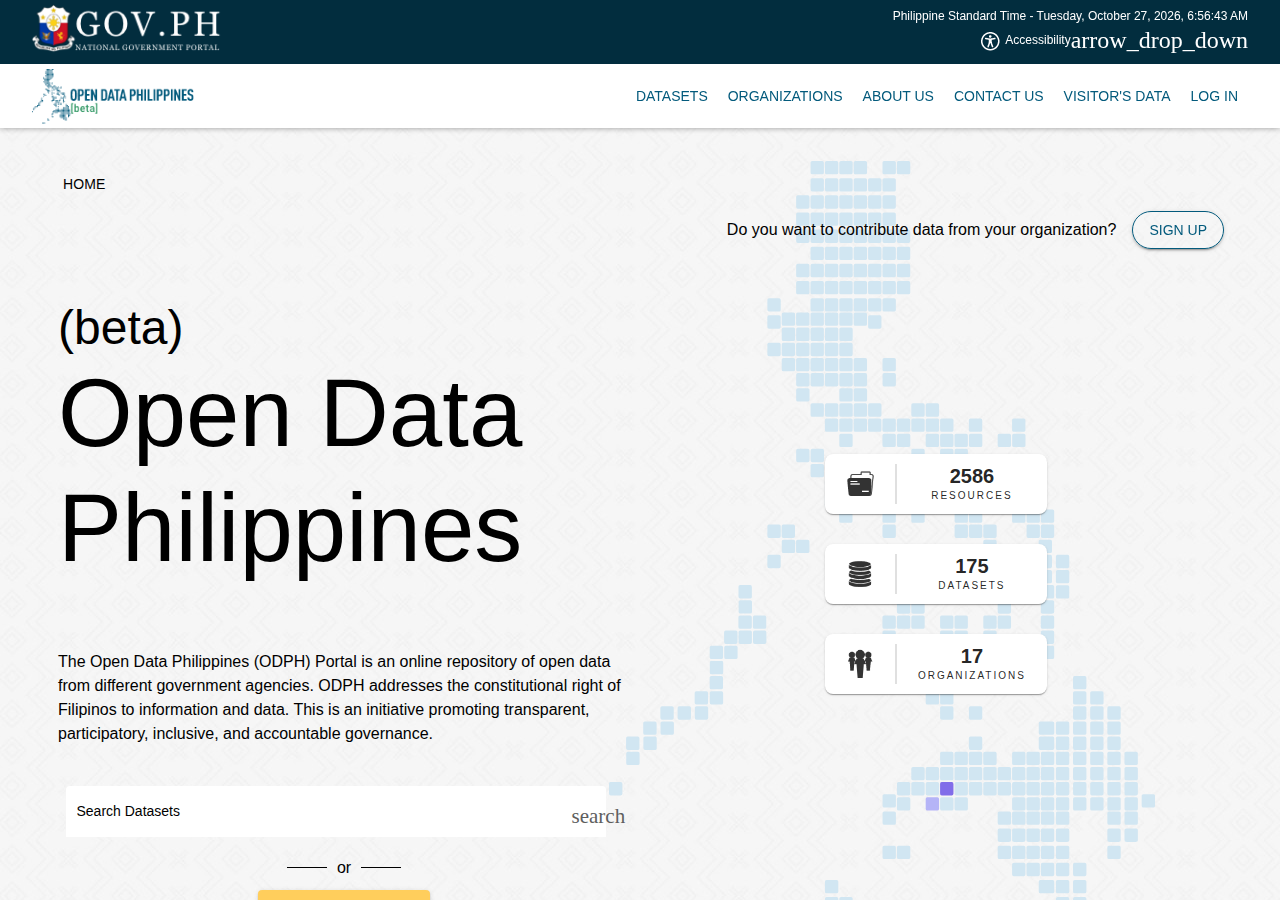Click the resources folder icon
Viewport: 1280px width, 900px height.
tap(860, 484)
